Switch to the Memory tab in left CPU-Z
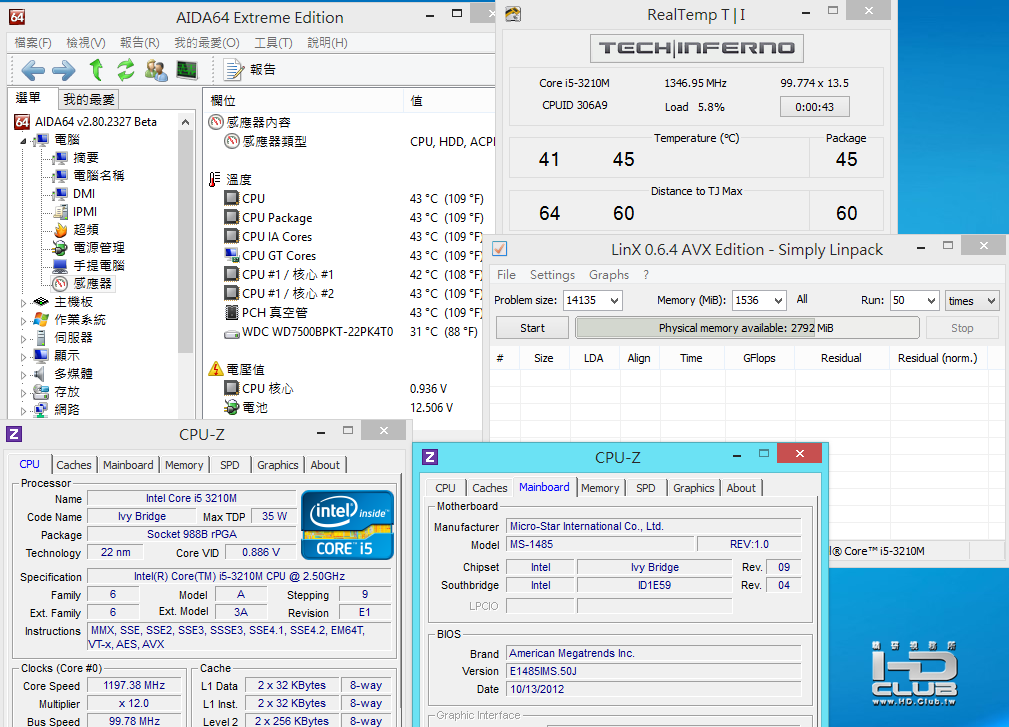Image resolution: width=1009 pixels, height=727 pixels. point(184,465)
